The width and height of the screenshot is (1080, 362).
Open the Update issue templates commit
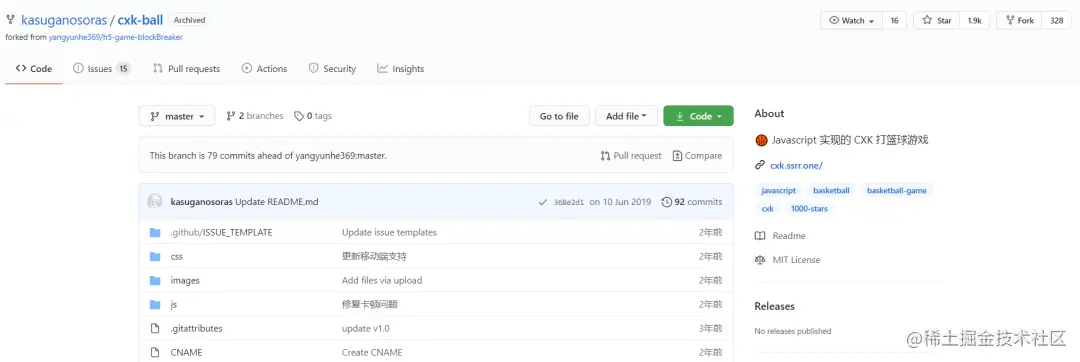tap(389, 233)
